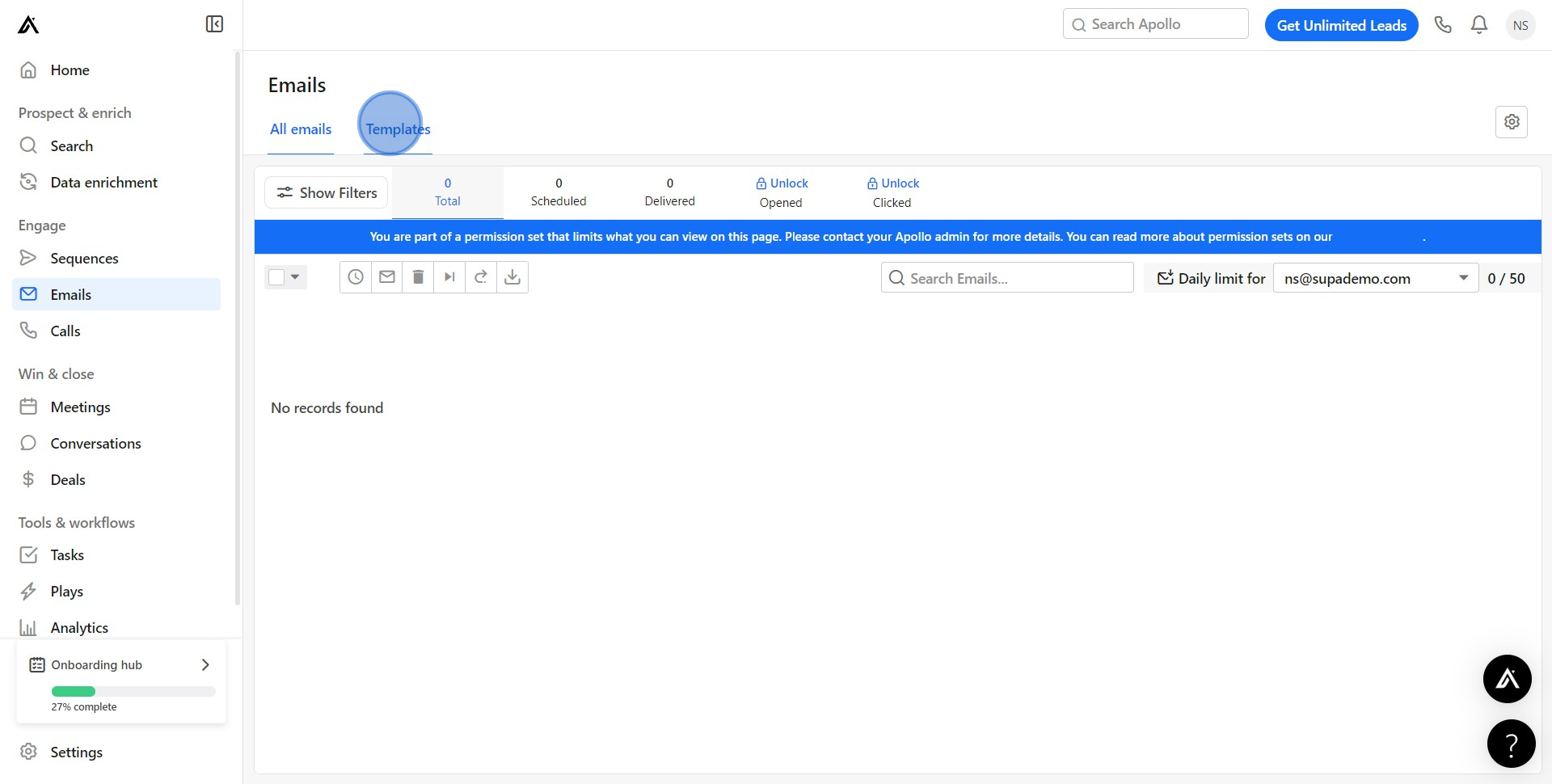Click the 'Win & close' section label
Viewport: 1552px width, 784px height.
[x=56, y=374]
